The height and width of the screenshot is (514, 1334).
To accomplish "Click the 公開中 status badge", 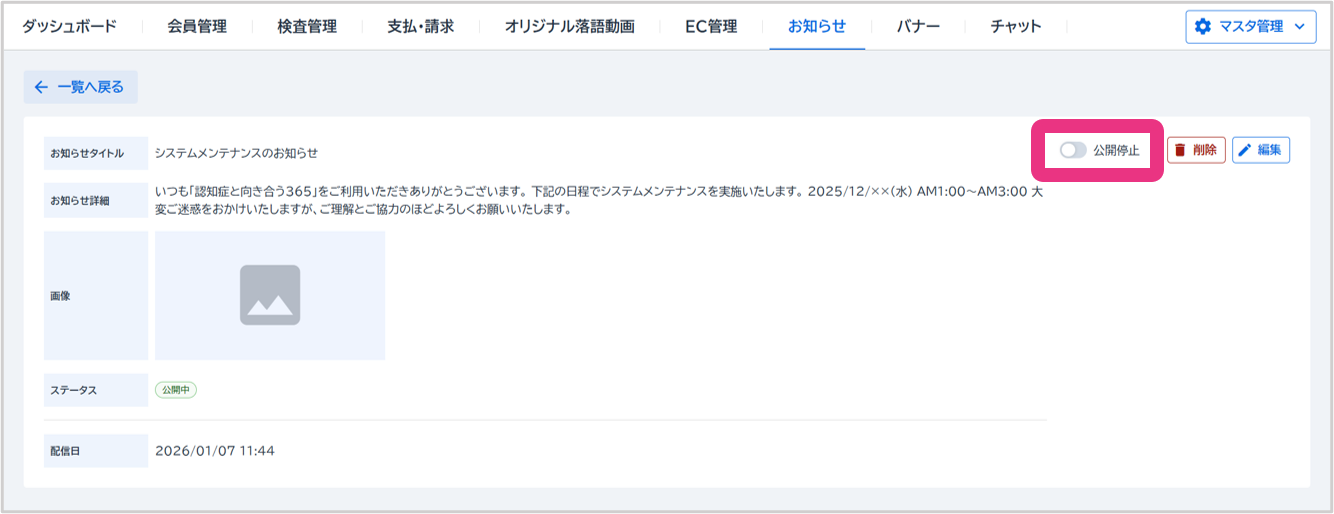I will pyautogui.click(x=176, y=390).
